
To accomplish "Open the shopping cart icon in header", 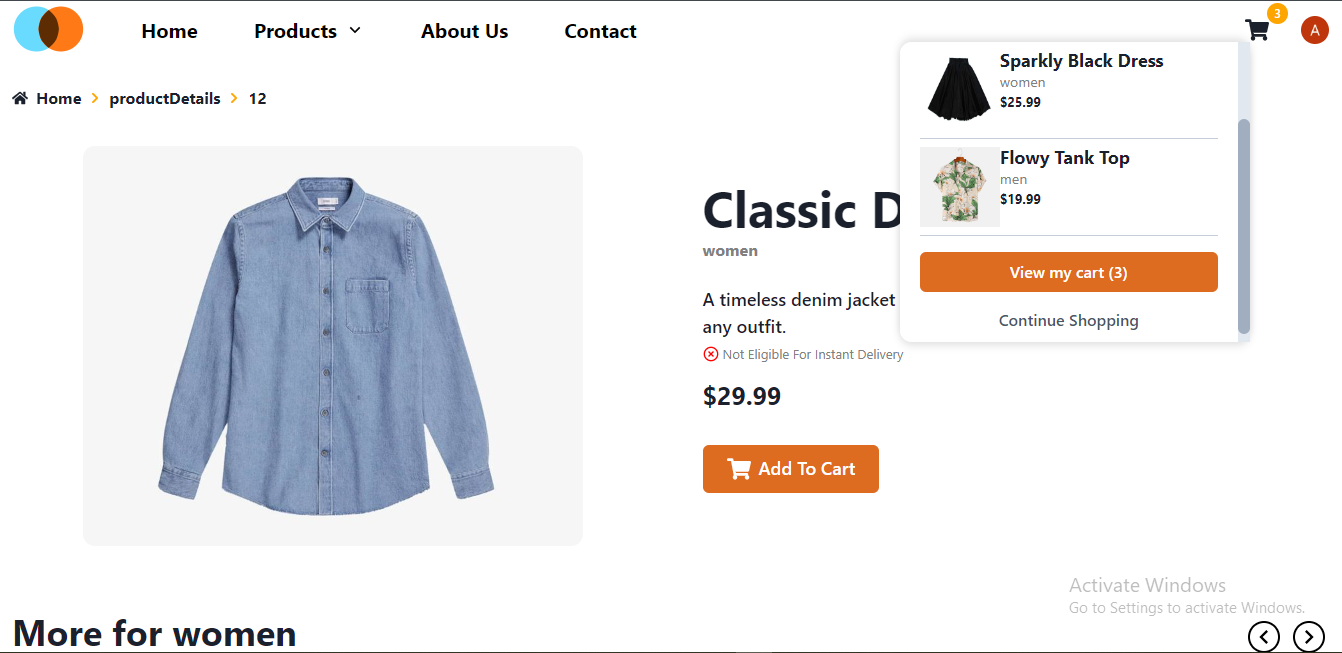I will 1257,30.
